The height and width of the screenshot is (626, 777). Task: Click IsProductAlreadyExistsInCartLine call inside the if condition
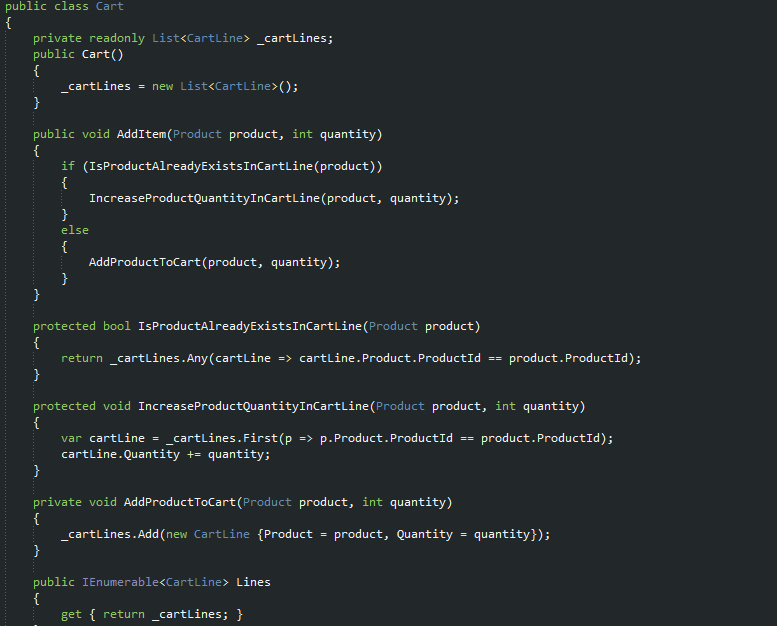click(201, 166)
